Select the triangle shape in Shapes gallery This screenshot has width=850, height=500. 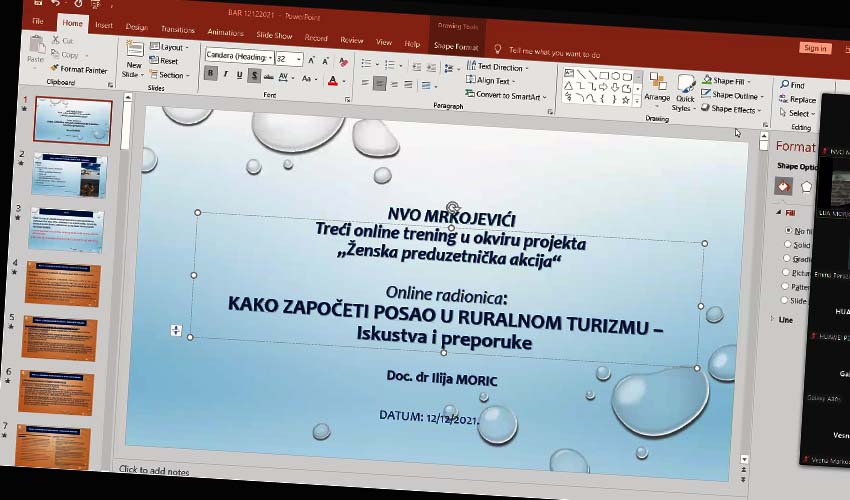click(568, 86)
